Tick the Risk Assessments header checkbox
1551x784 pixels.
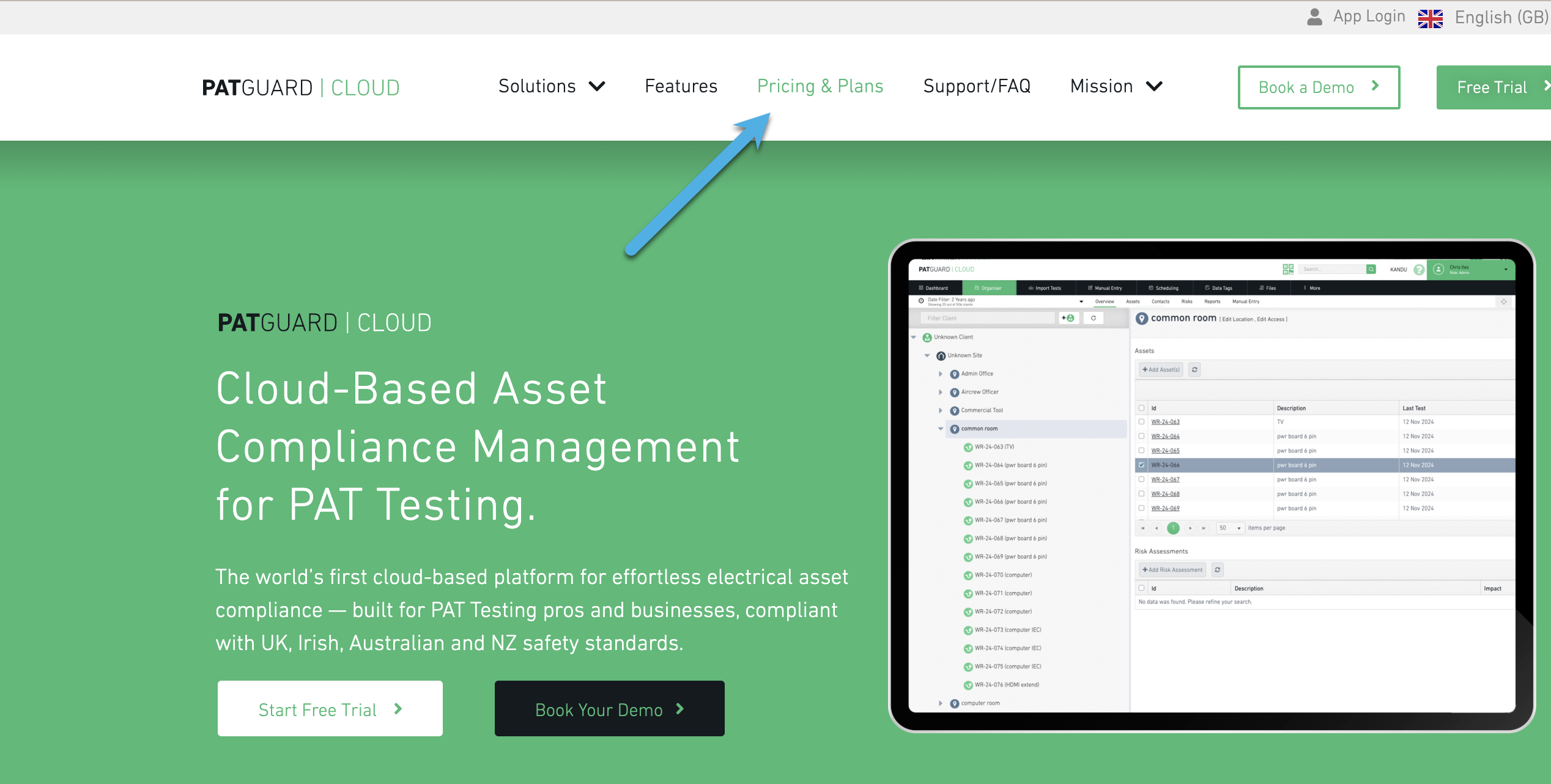click(x=1141, y=588)
